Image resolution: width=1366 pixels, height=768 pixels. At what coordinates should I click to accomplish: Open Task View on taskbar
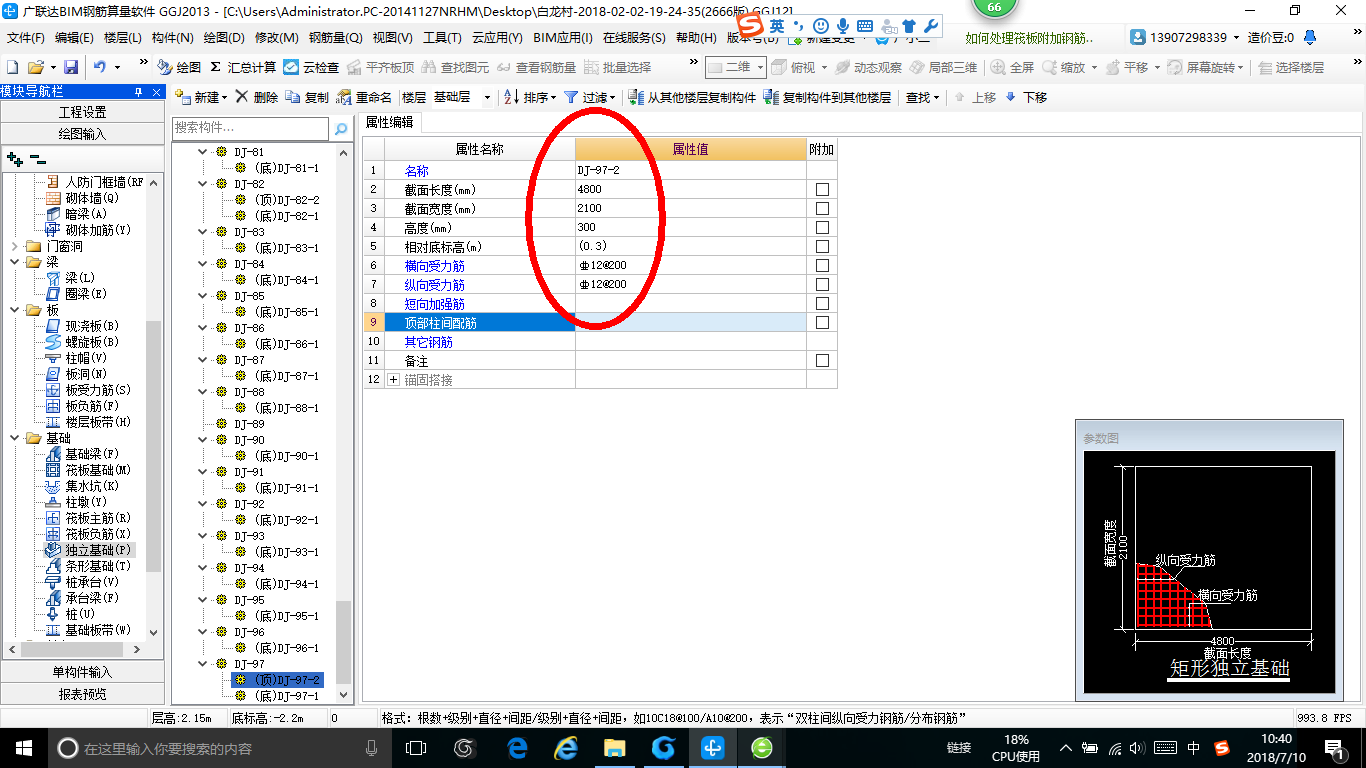tap(416, 747)
